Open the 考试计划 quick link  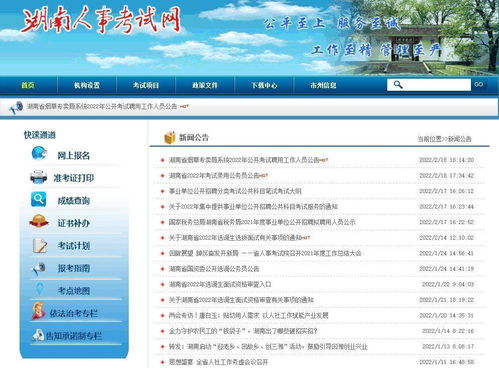click(x=74, y=246)
